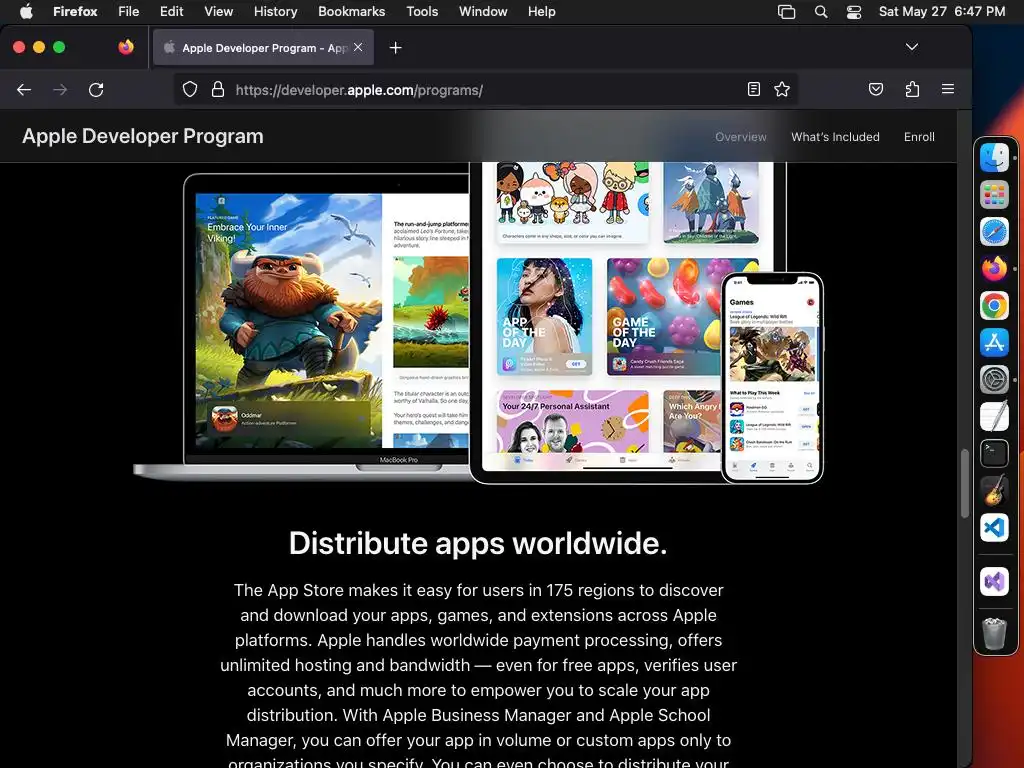Viewport: 1024px width, 768px height.
Task: Toggle Reader View icon in address bar
Action: [754, 89]
